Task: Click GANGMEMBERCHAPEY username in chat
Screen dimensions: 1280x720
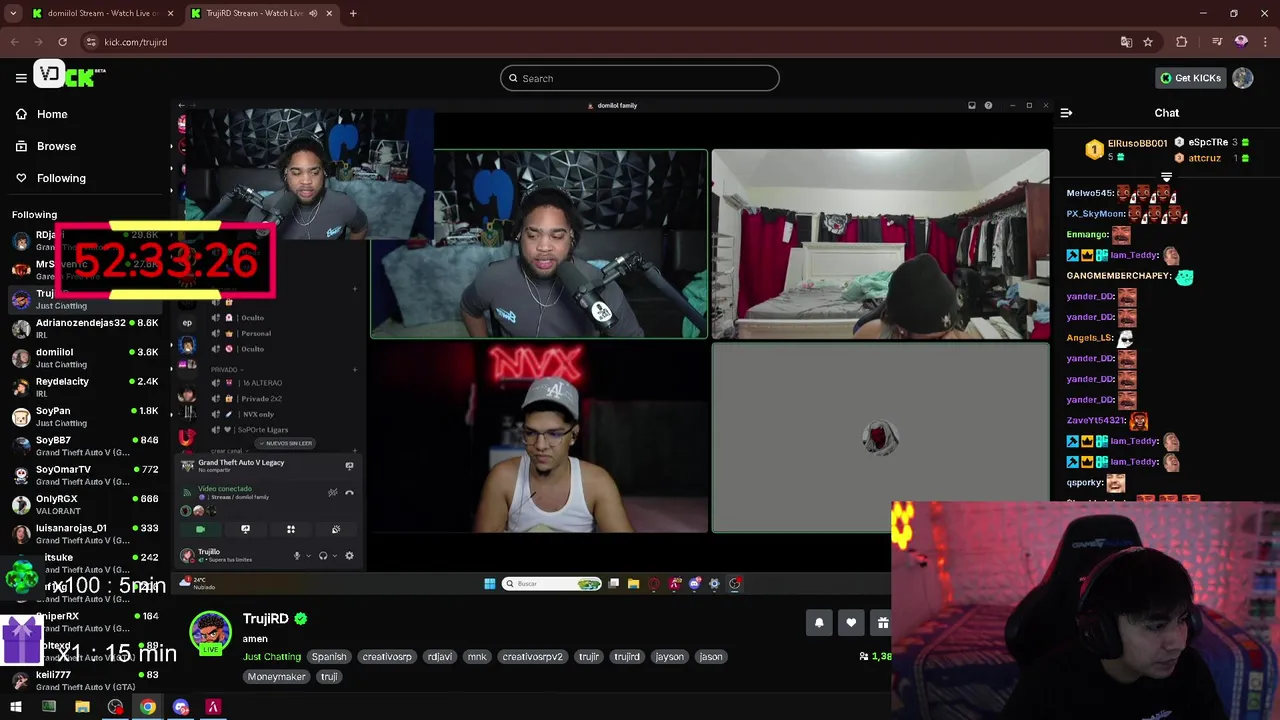Action: [x=1118, y=276]
